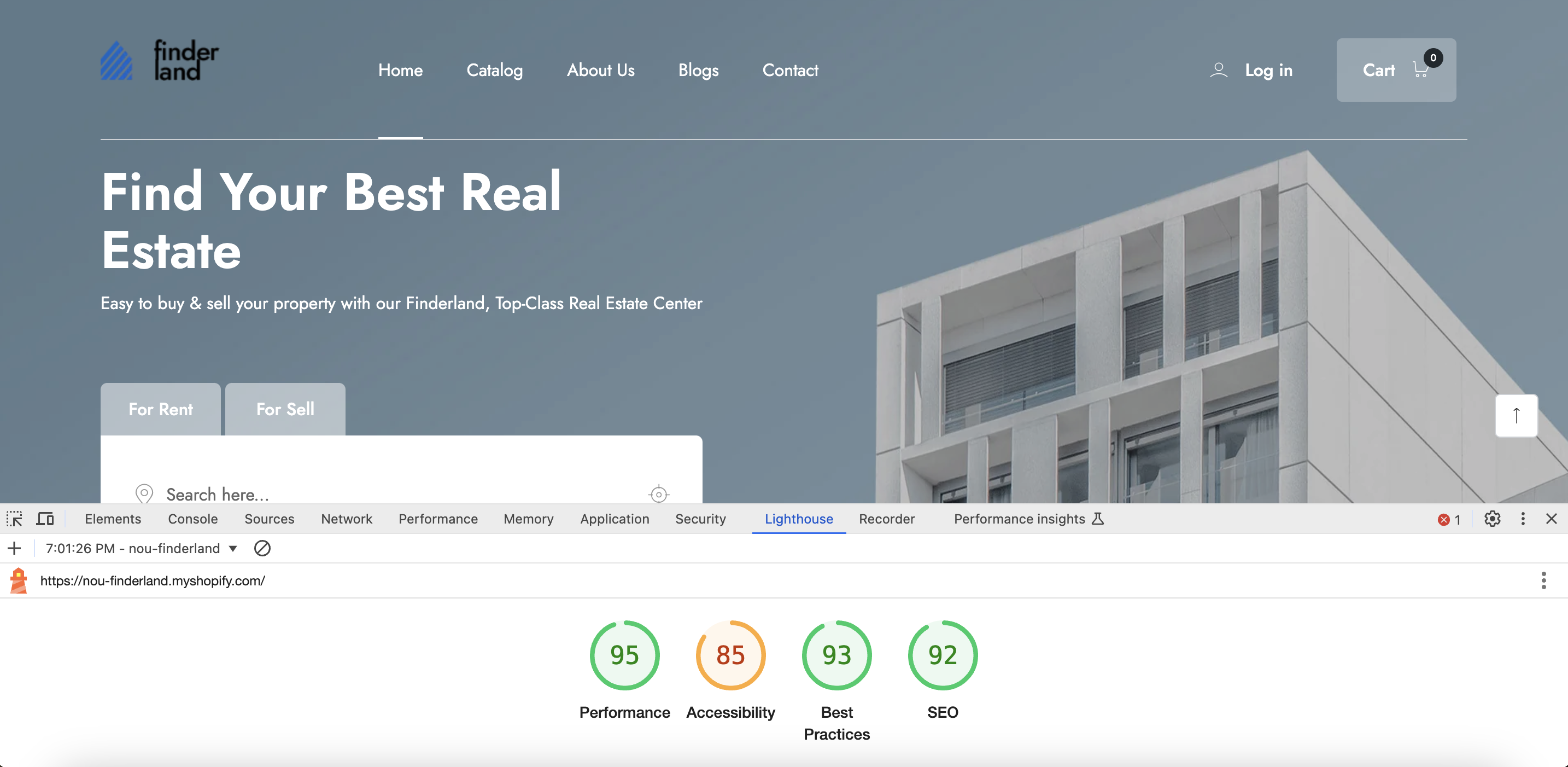
Task: Select the For Sell tab
Action: click(x=285, y=409)
